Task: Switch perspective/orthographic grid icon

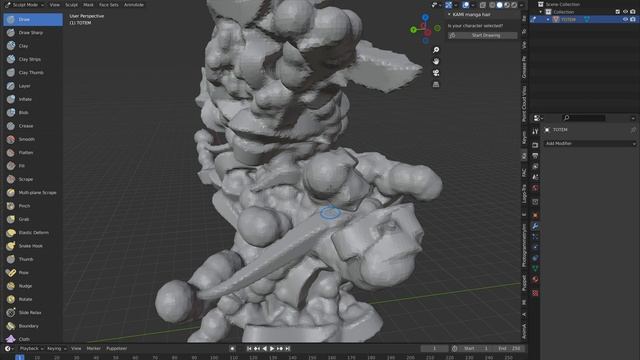Action: [x=436, y=84]
